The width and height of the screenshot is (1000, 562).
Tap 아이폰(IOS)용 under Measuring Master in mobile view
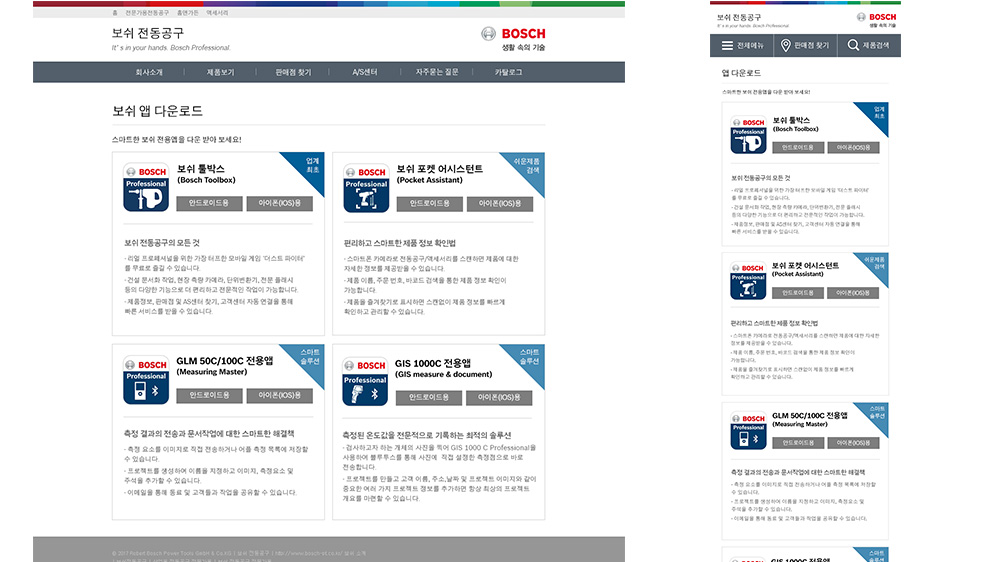point(853,443)
